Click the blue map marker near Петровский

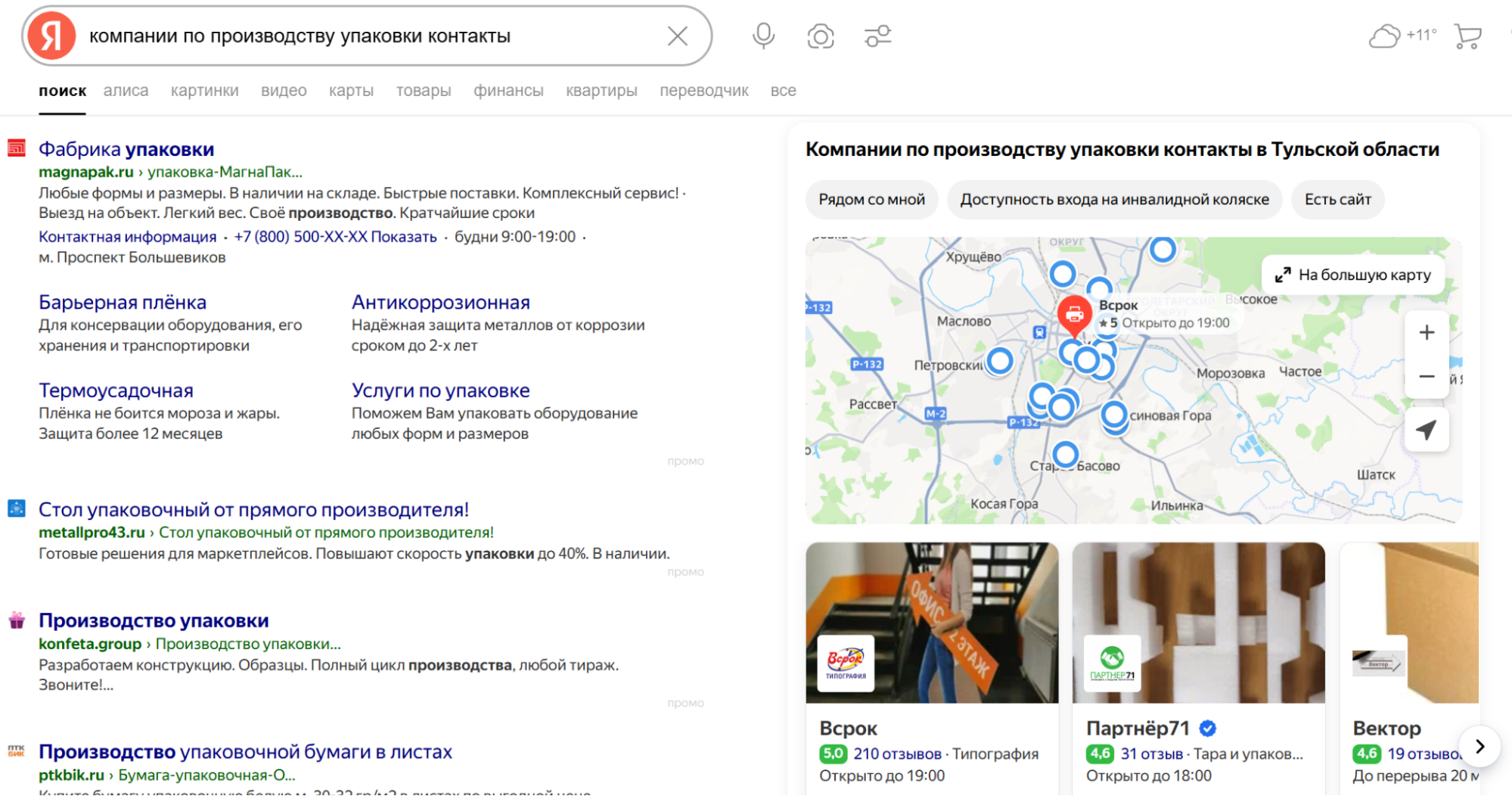coord(1000,361)
